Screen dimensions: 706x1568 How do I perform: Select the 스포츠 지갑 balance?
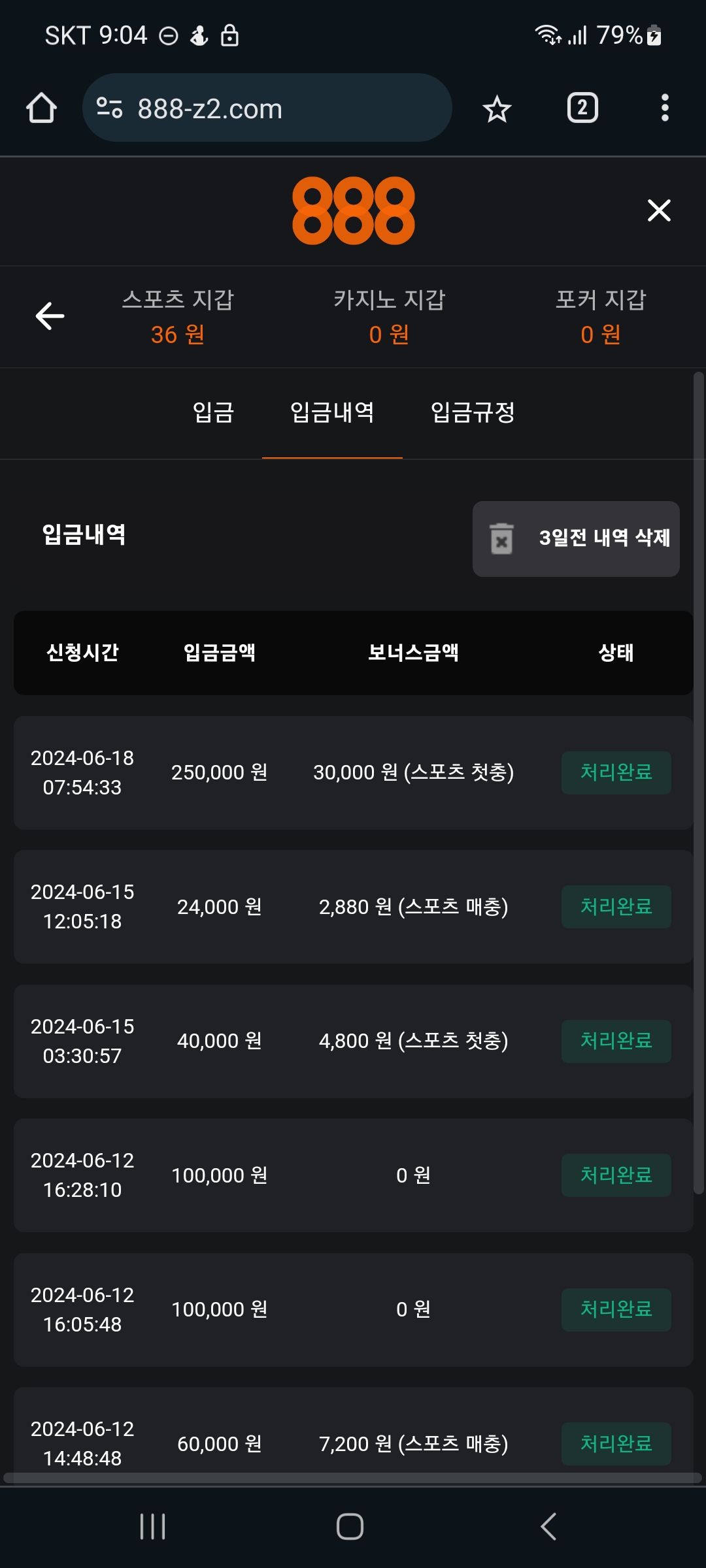pos(178,317)
